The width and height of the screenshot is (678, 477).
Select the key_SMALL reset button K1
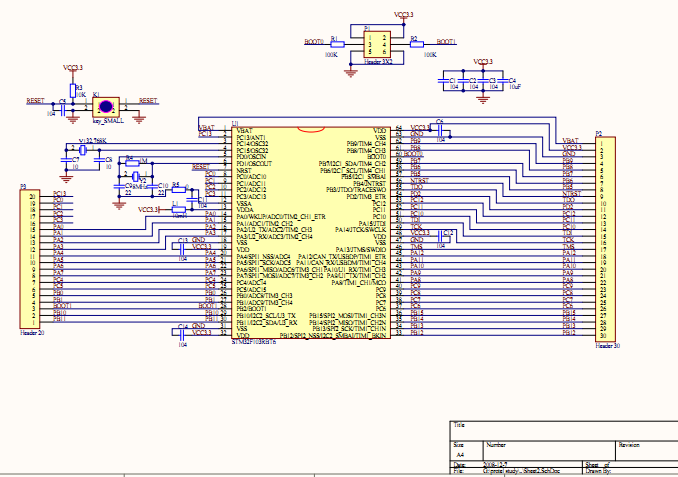click(x=106, y=107)
